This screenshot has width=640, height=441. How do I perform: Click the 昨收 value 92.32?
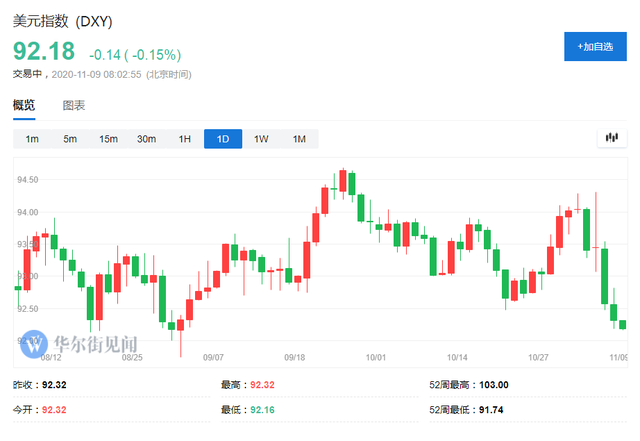click(x=54, y=385)
